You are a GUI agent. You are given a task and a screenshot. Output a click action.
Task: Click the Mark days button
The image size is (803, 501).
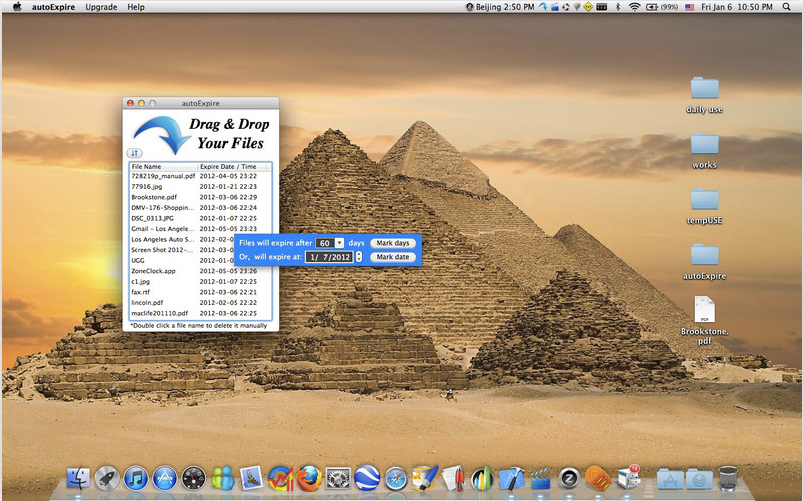click(393, 243)
